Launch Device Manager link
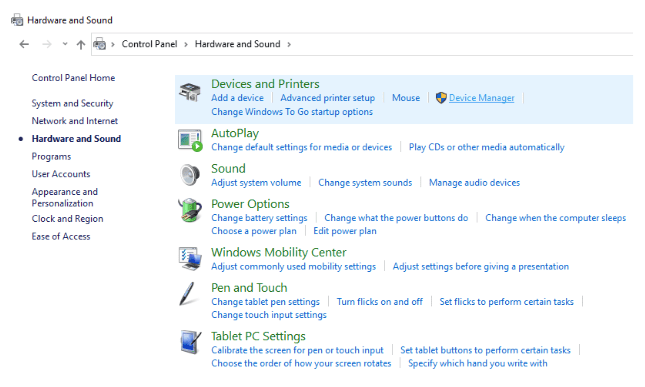The width and height of the screenshot is (645, 387). coord(481,98)
